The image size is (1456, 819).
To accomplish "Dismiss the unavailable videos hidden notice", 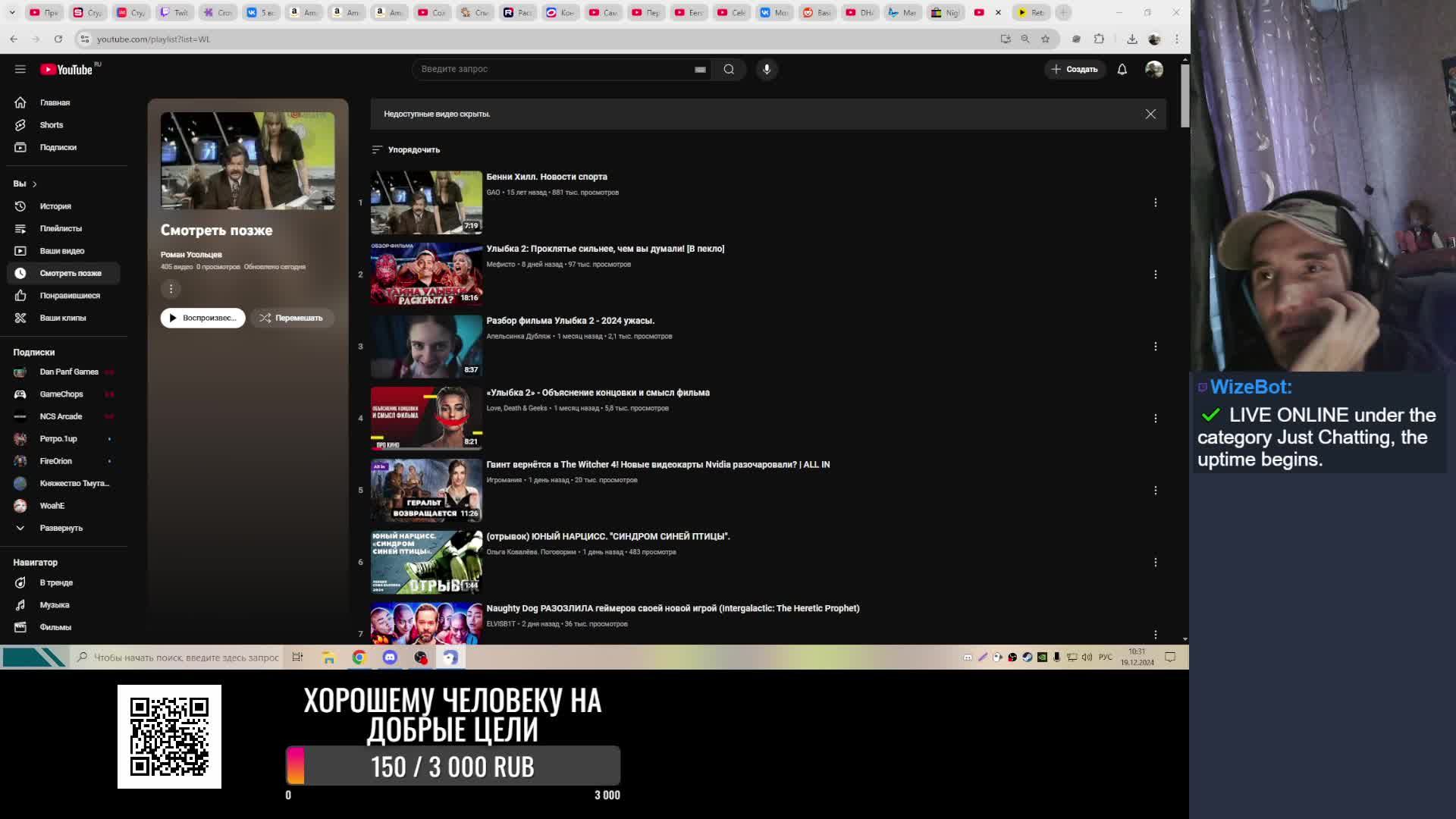I will pos(1150,114).
